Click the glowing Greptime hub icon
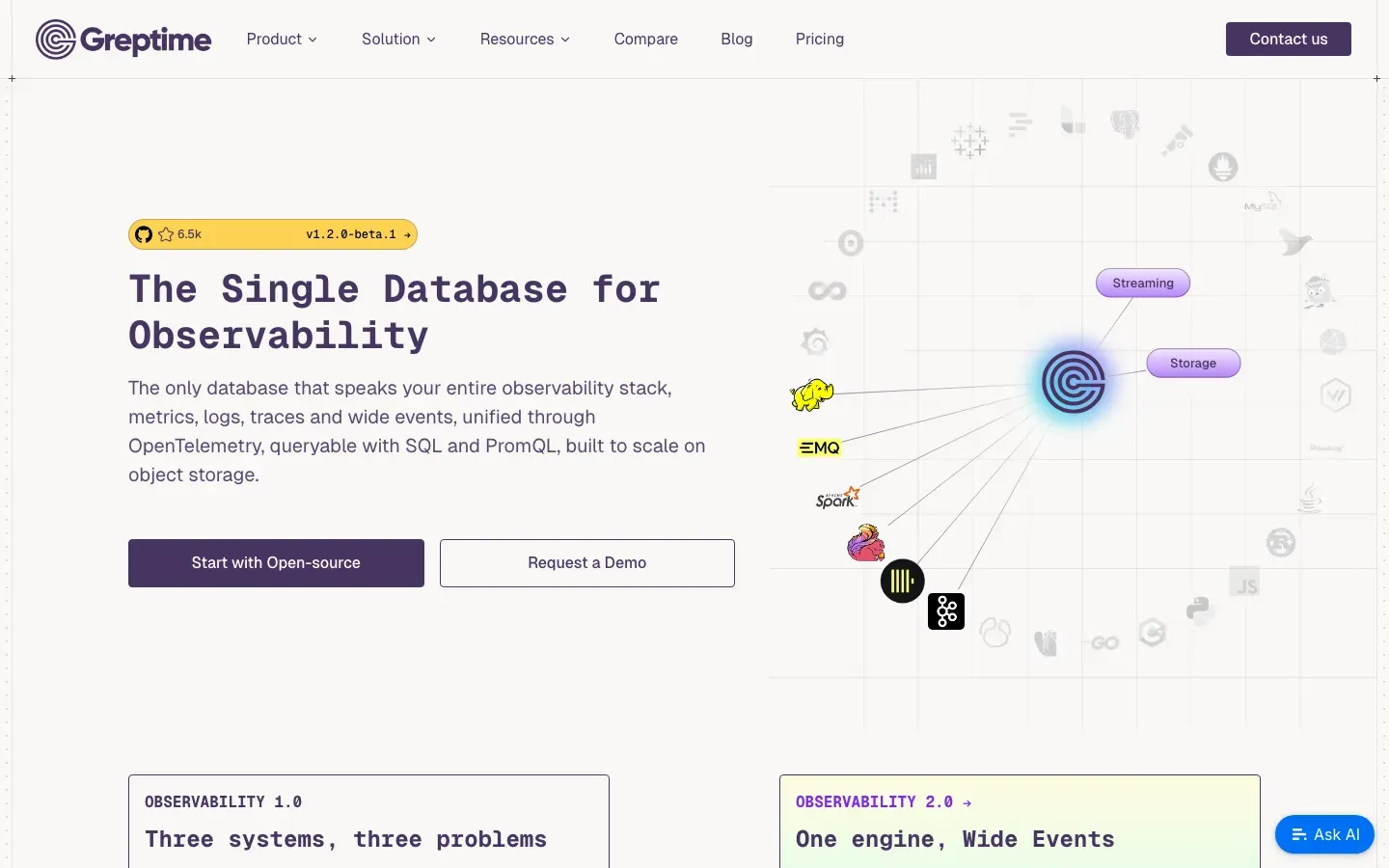Image resolution: width=1389 pixels, height=868 pixels. (1074, 382)
